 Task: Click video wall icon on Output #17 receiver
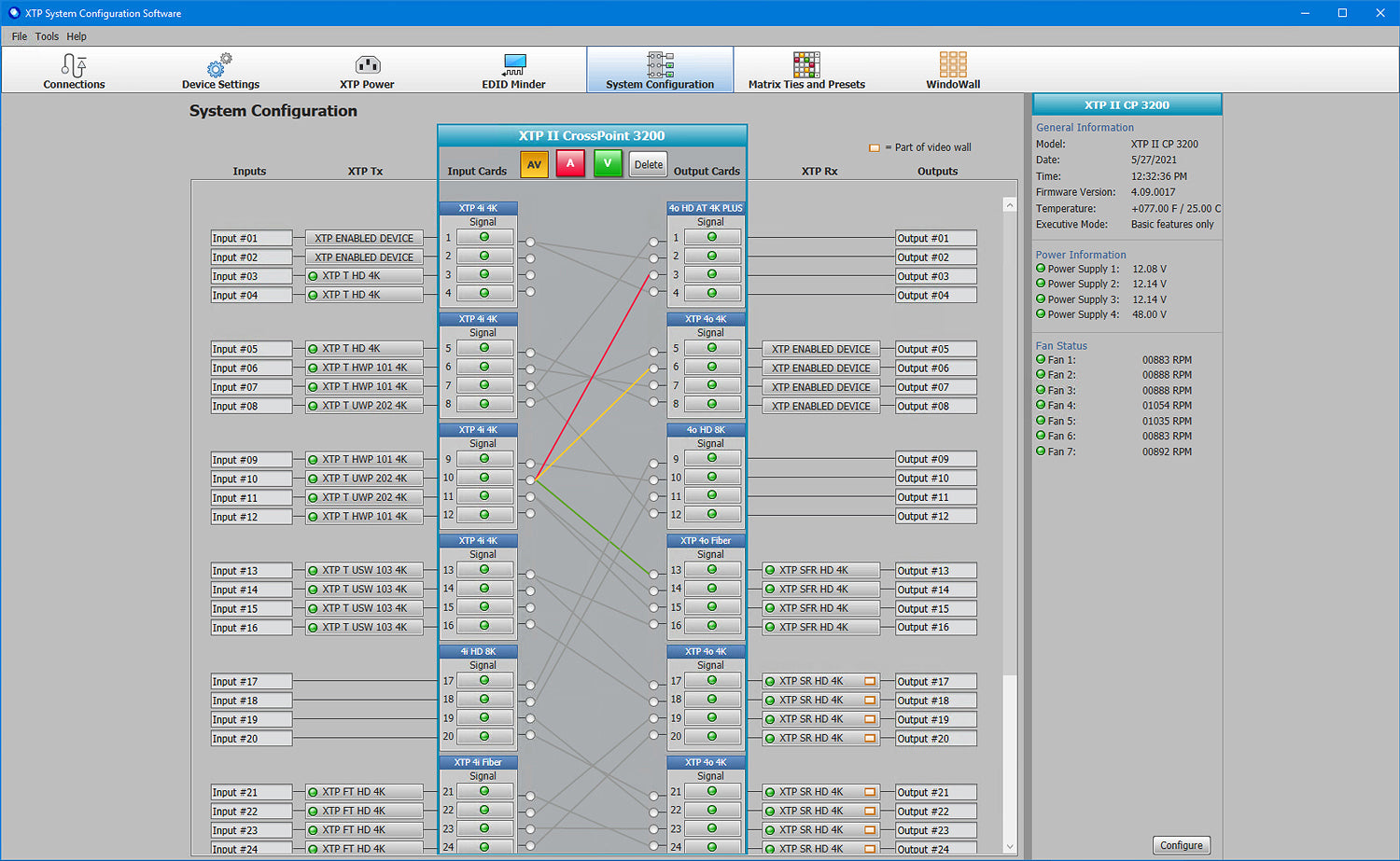click(870, 681)
